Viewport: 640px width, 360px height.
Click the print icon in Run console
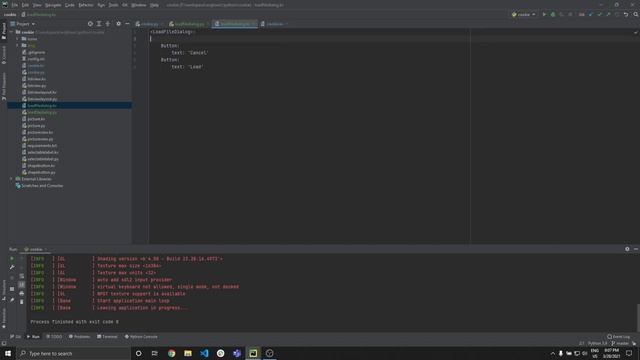(x=22, y=293)
